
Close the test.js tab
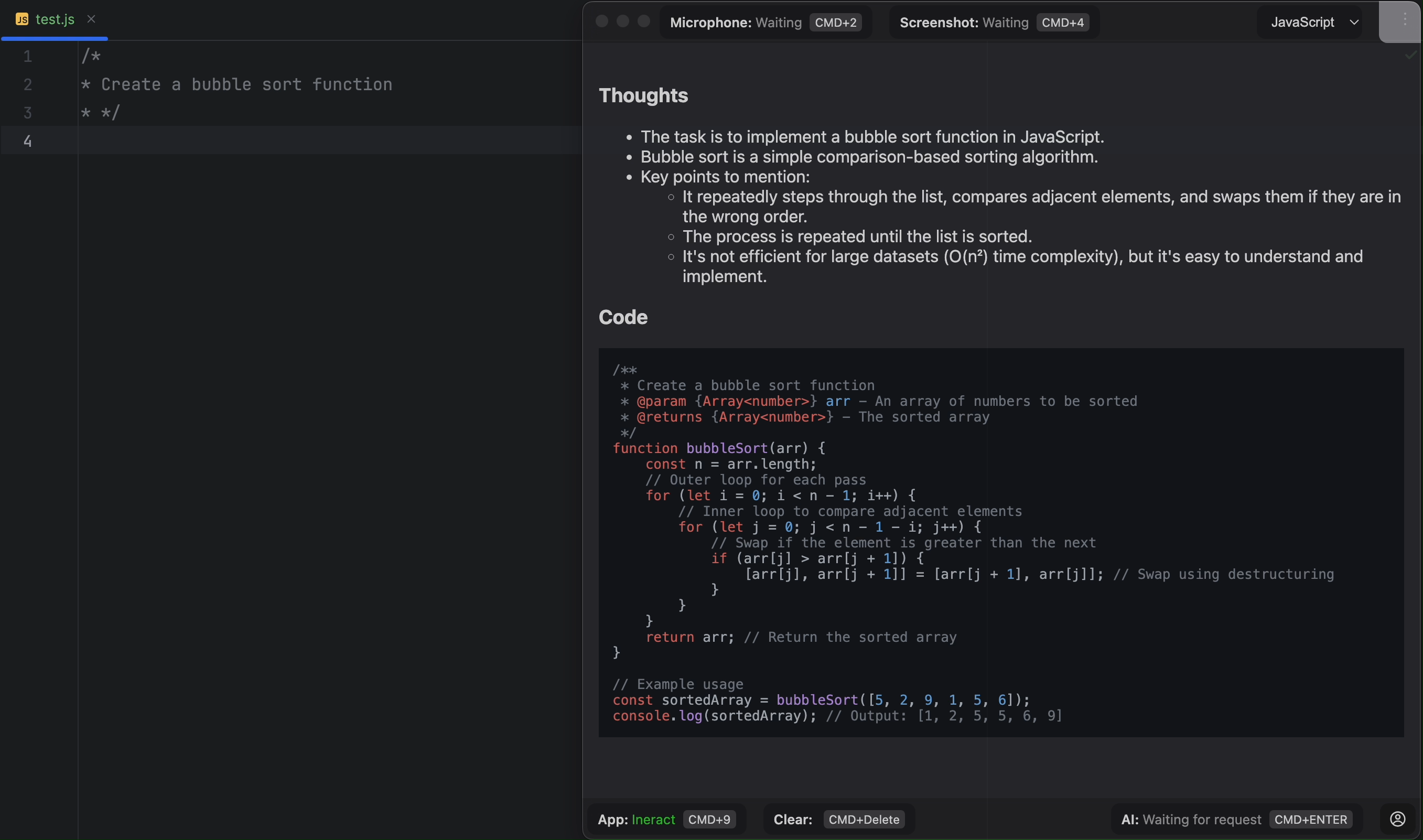click(x=91, y=19)
